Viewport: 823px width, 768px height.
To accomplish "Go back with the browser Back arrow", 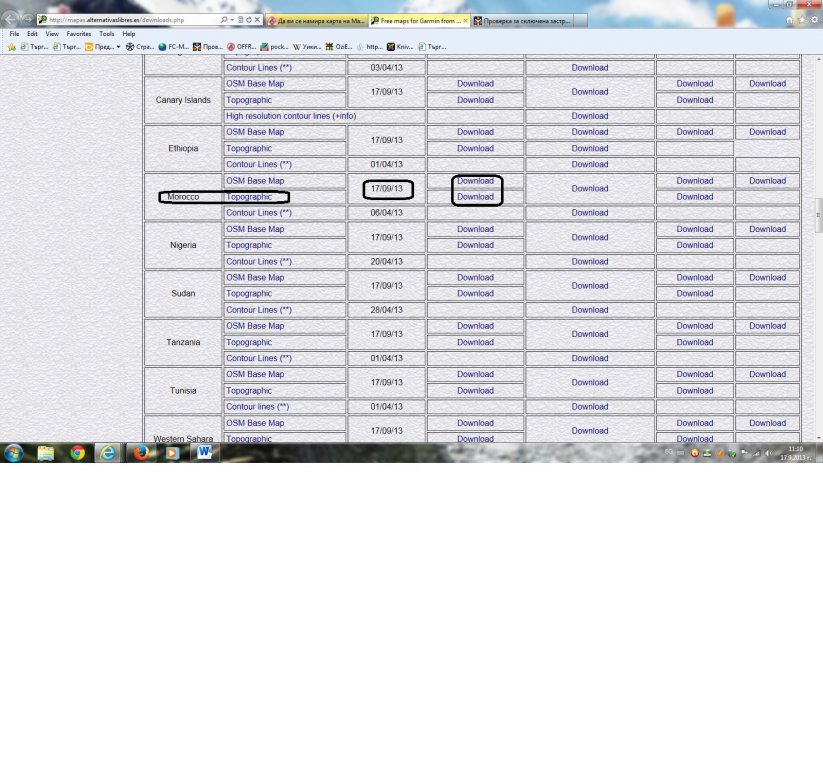I will click(x=10, y=19).
